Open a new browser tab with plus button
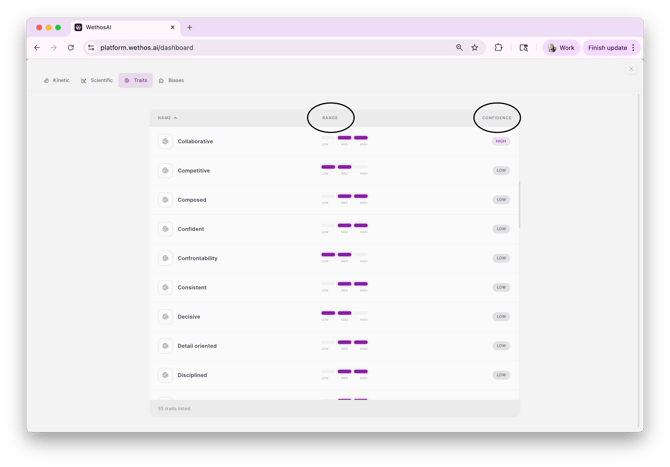This screenshot has height=467, width=670. (x=190, y=28)
